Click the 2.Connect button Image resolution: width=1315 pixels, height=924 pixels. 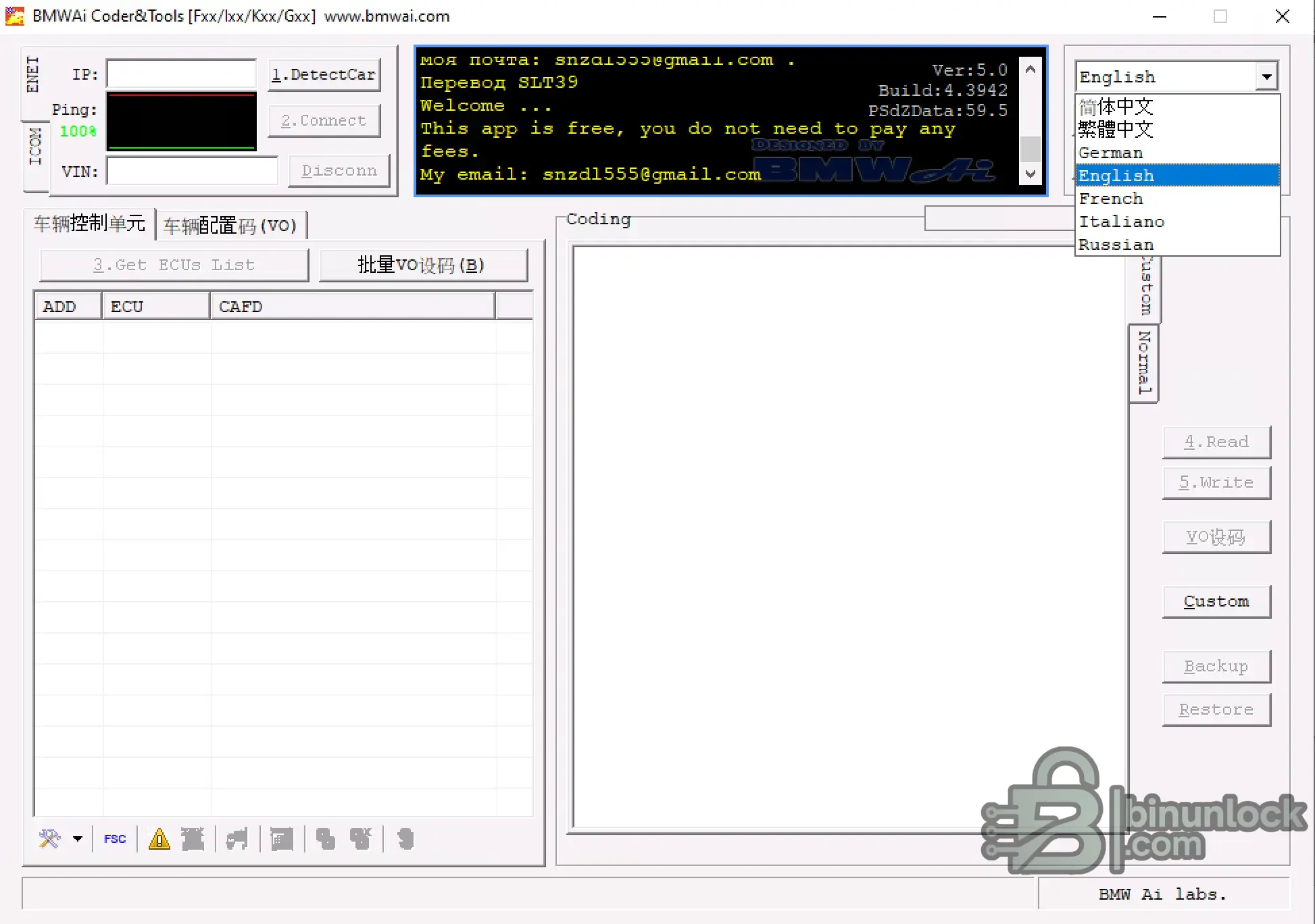point(324,120)
